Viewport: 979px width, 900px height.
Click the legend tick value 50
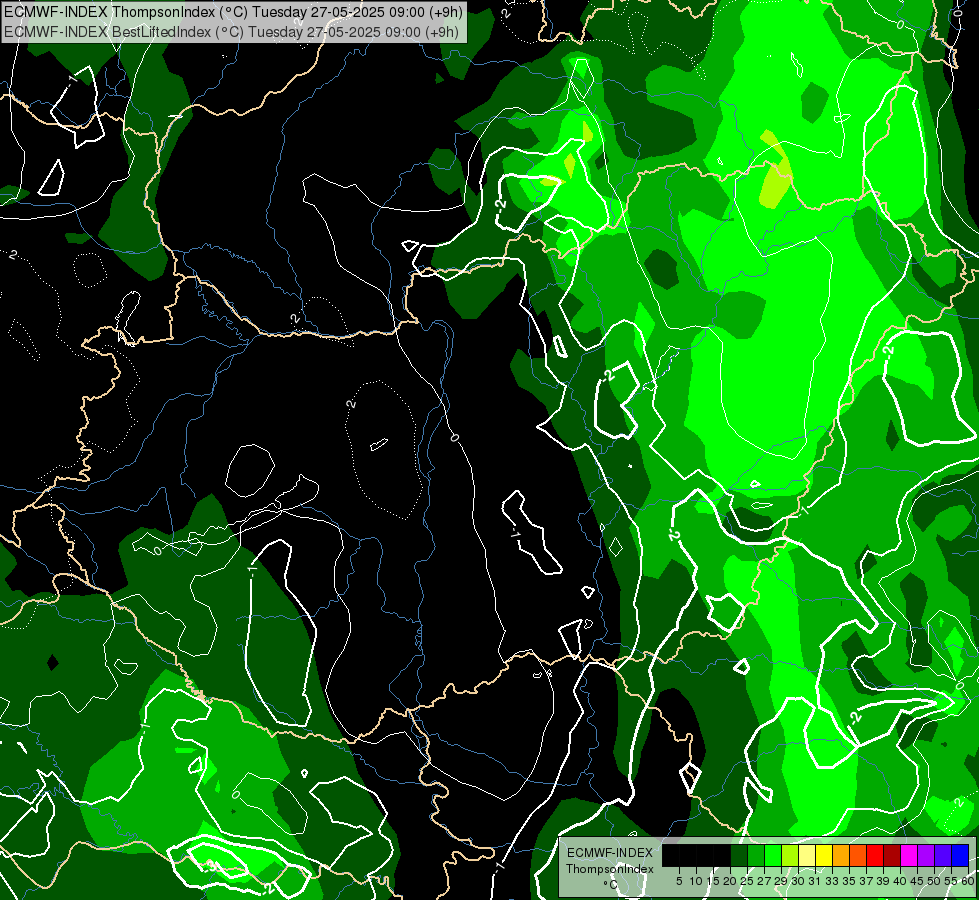click(x=934, y=881)
